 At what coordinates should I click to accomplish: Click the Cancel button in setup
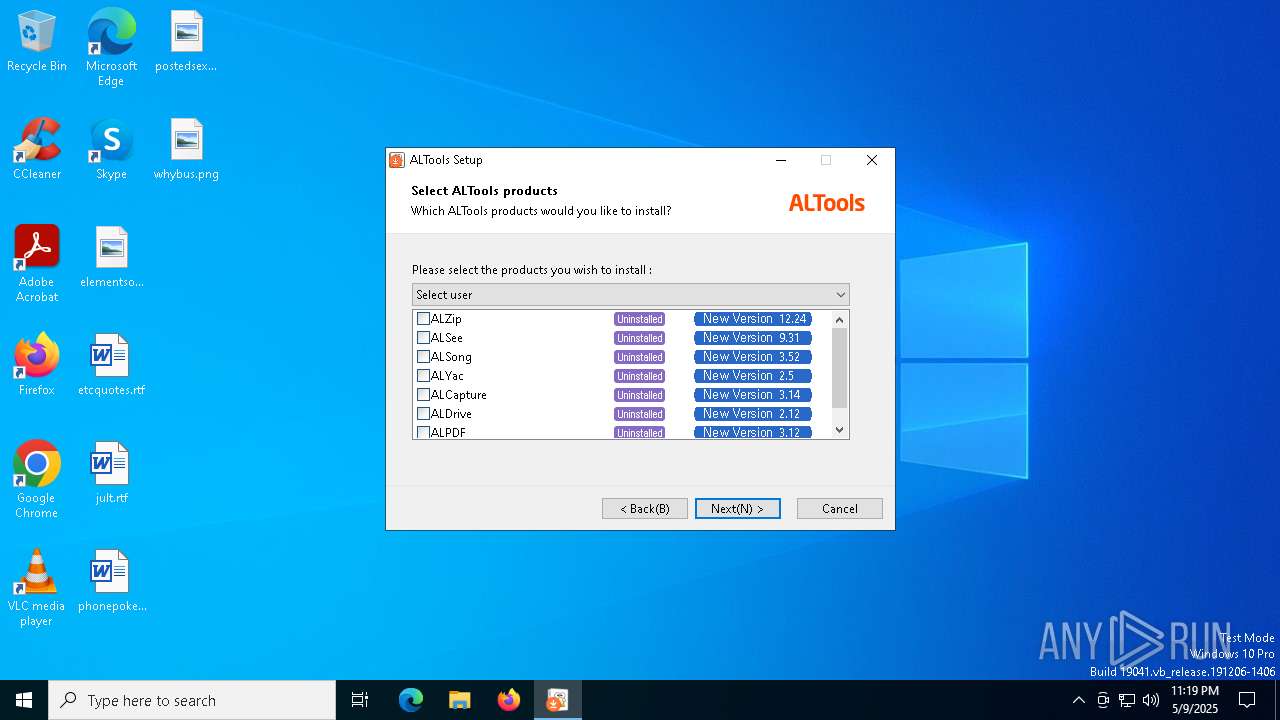[840, 509]
